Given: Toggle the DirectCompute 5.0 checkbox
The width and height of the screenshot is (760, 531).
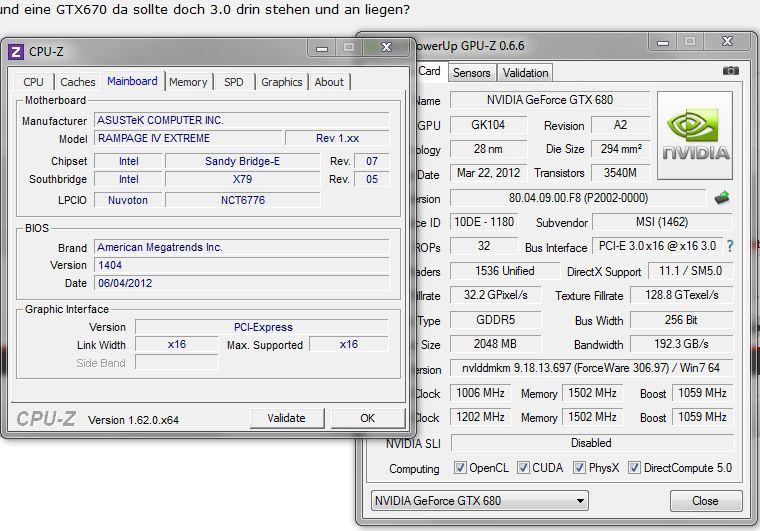Looking at the screenshot, I should point(634,468).
